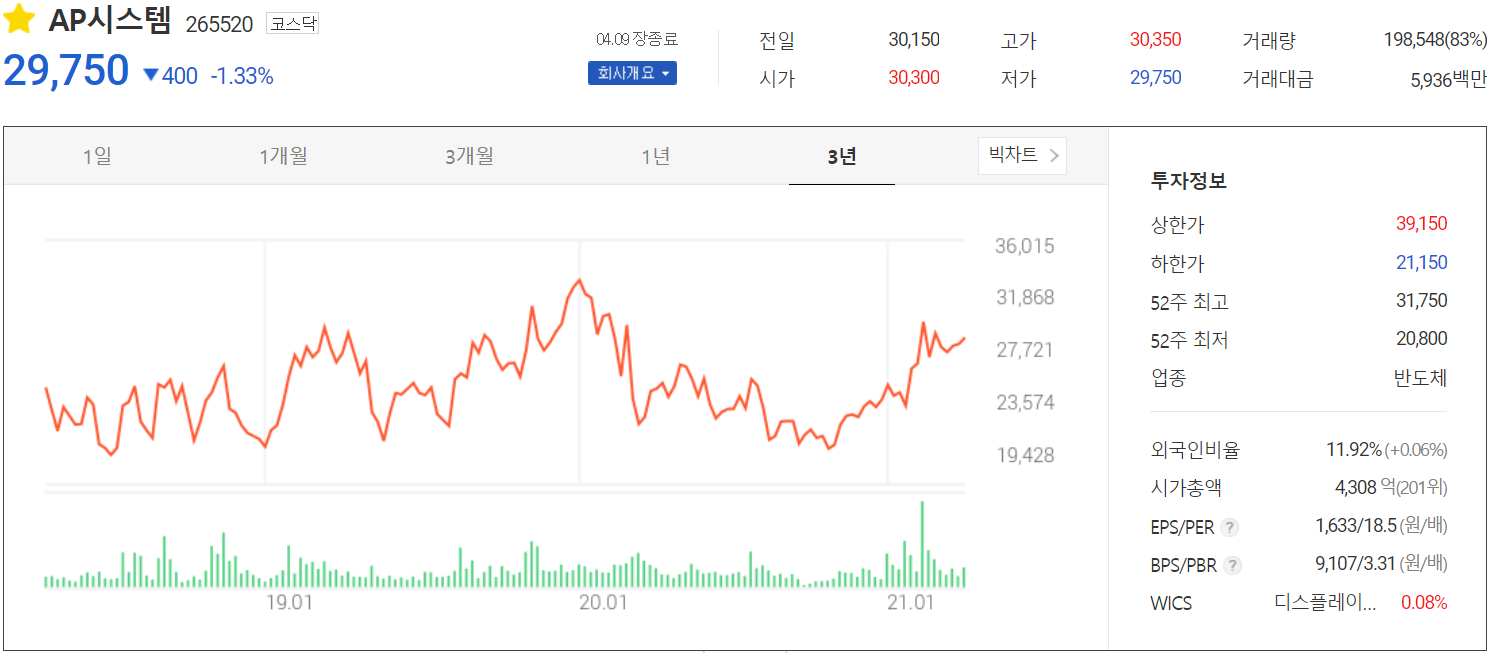The height and width of the screenshot is (653, 1489).
Task: Click the 코스닥 market badge
Action: click(x=292, y=24)
